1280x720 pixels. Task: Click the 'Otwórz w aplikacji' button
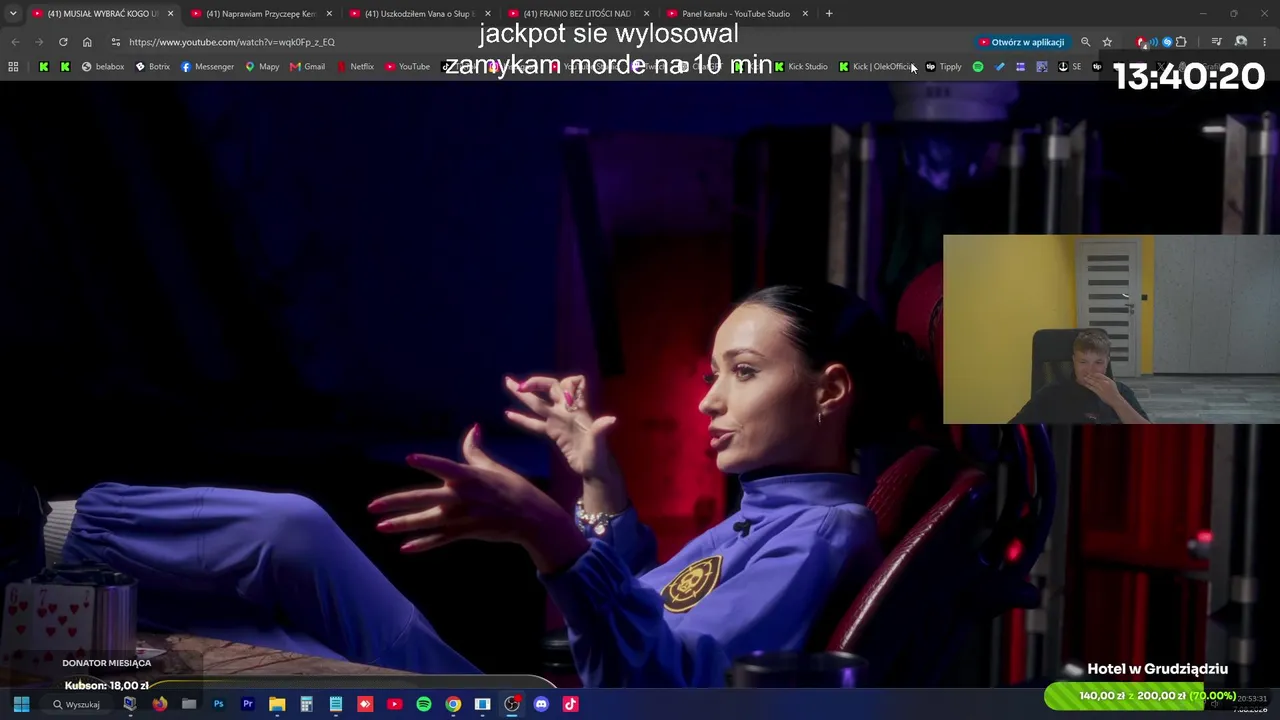(1021, 42)
